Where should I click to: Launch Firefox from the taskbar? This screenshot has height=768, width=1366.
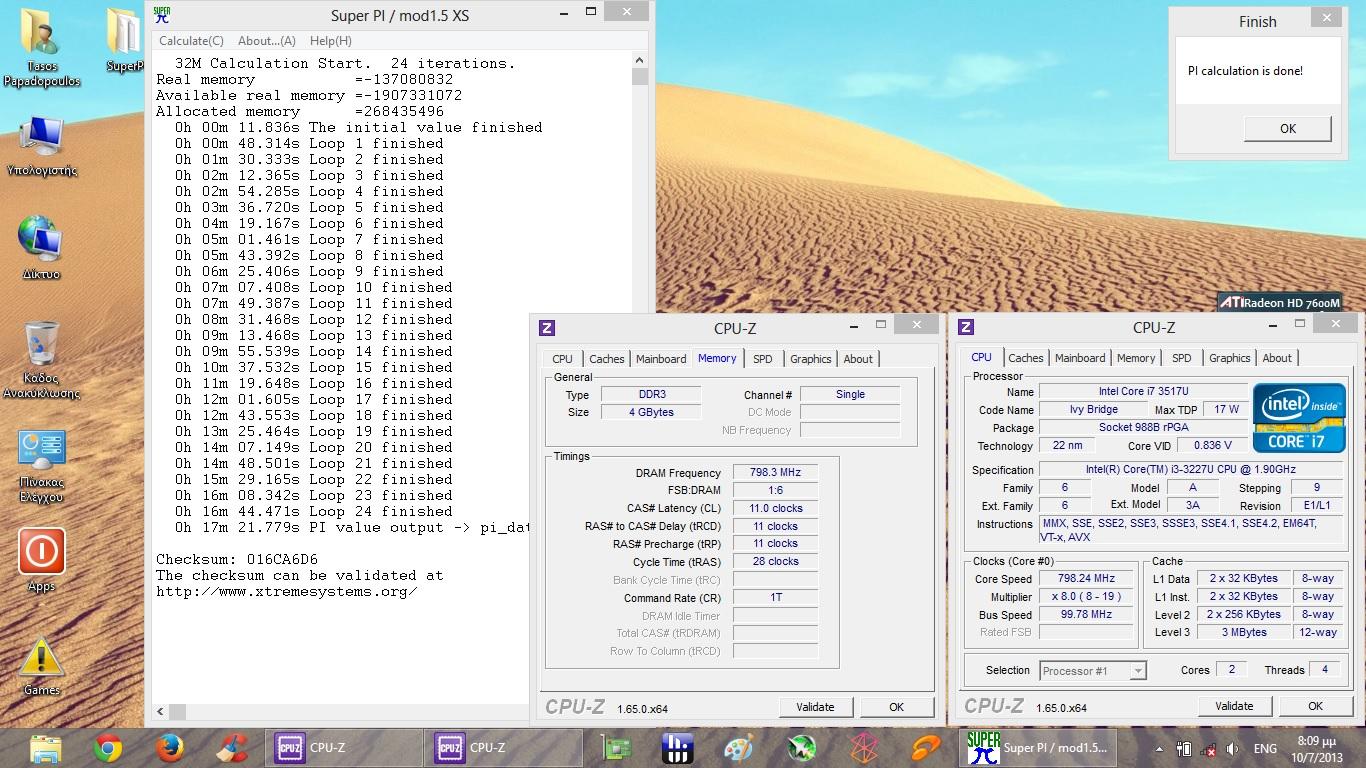click(171, 747)
